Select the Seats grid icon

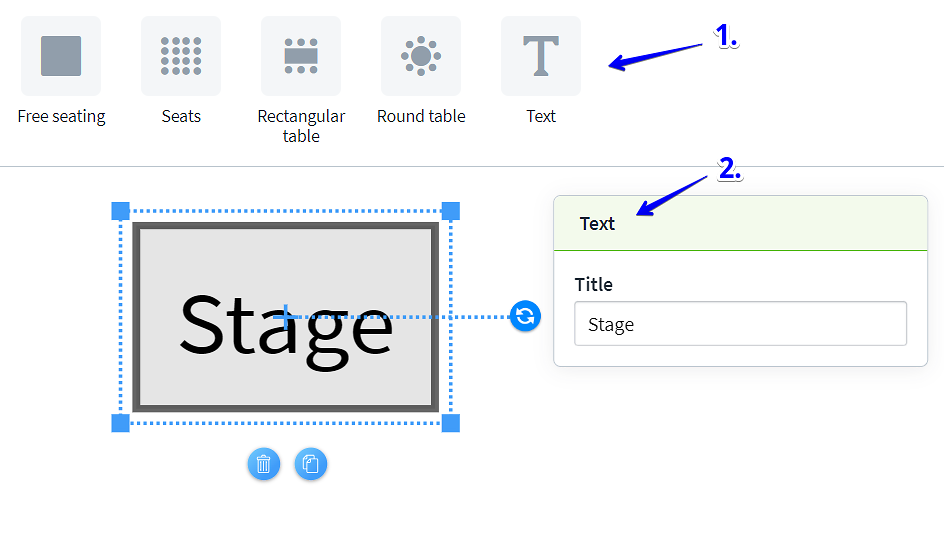coord(181,56)
